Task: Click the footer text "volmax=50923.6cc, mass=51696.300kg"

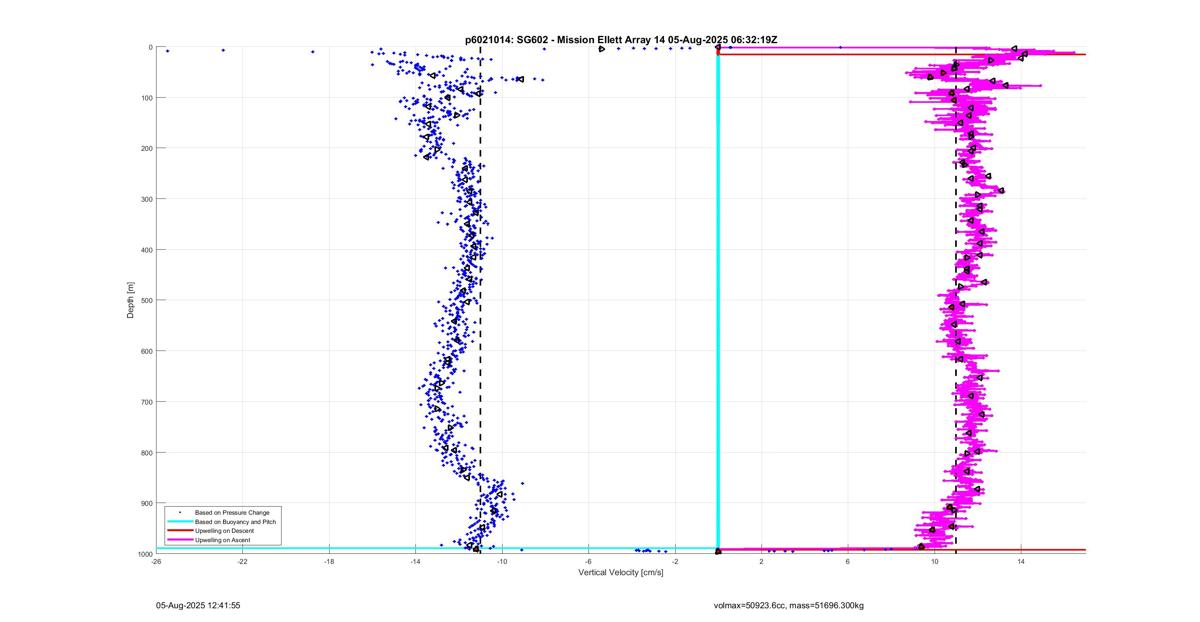Action: (x=788, y=605)
